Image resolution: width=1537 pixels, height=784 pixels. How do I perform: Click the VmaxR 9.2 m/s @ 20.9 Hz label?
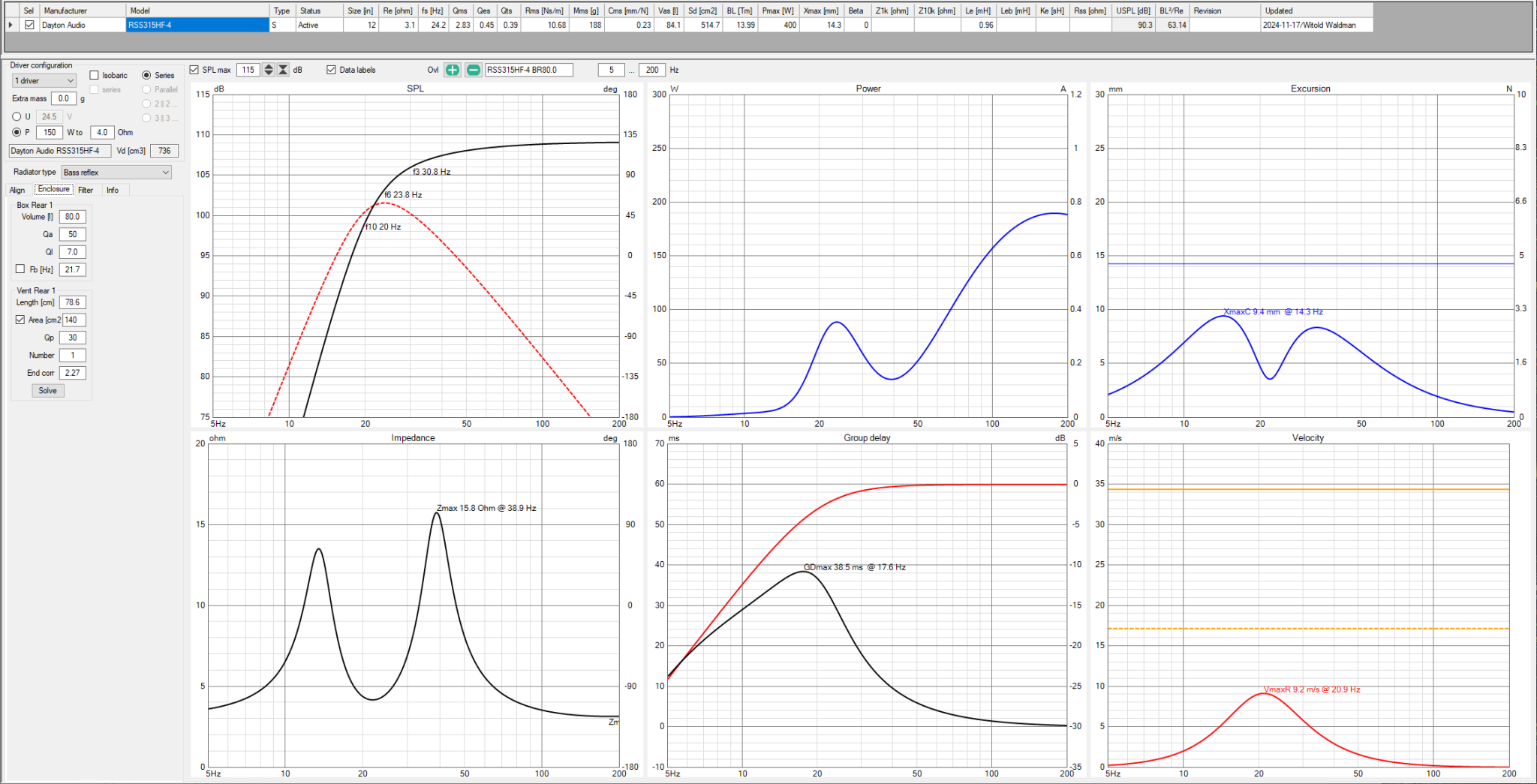tap(1312, 689)
